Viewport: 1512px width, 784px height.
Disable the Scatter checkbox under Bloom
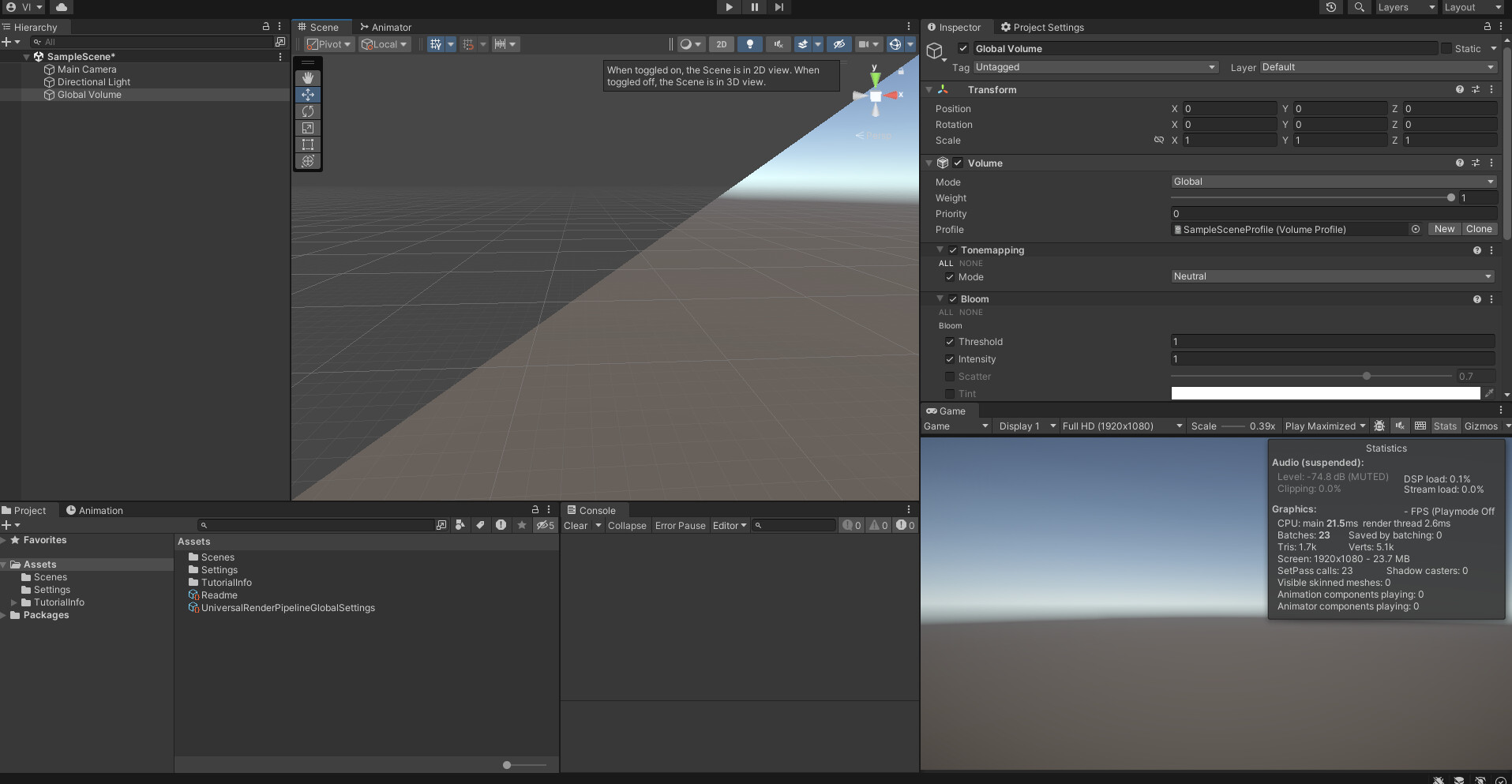[x=950, y=377]
